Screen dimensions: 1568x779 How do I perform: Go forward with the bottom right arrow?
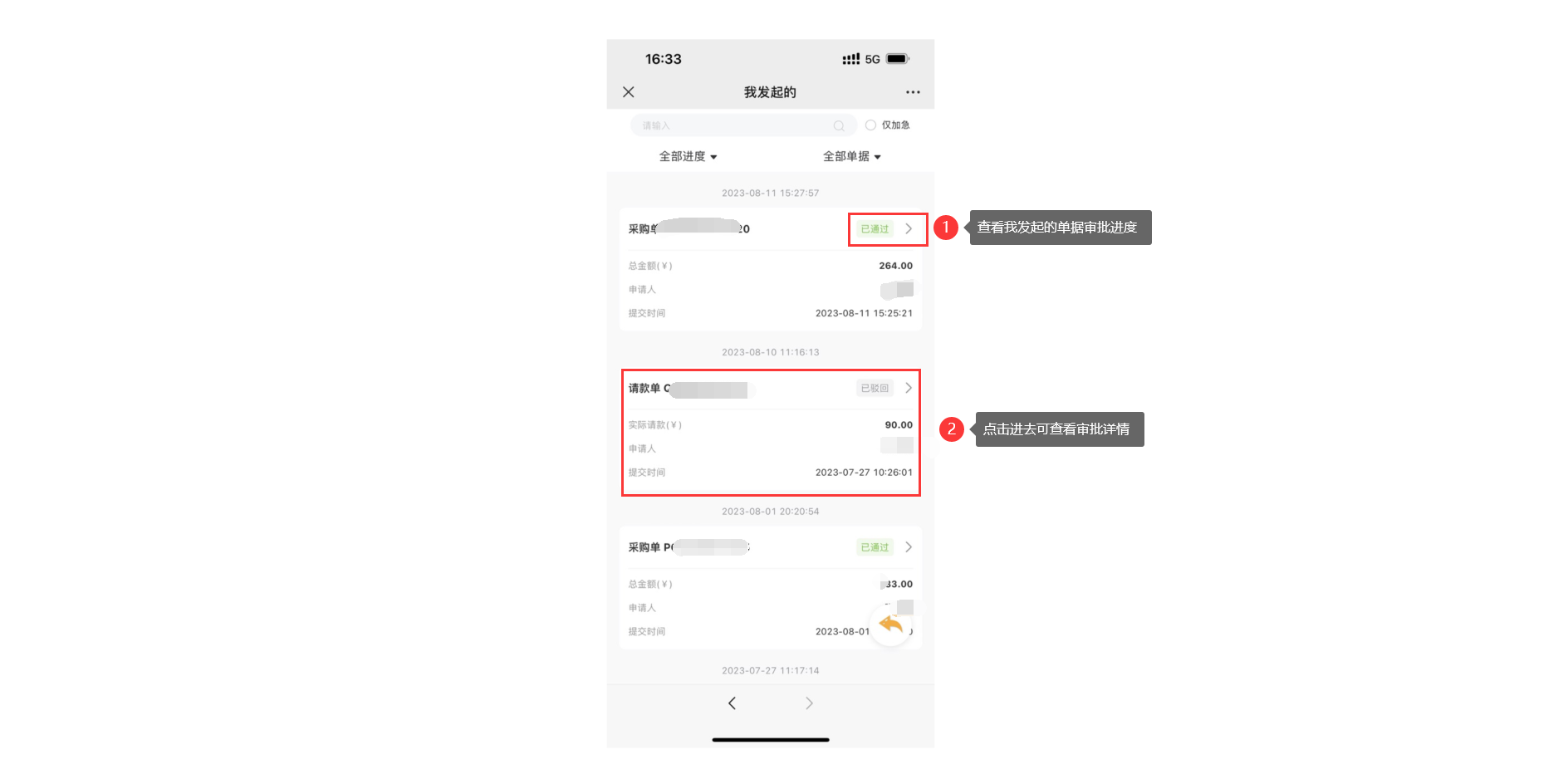click(809, 703)
